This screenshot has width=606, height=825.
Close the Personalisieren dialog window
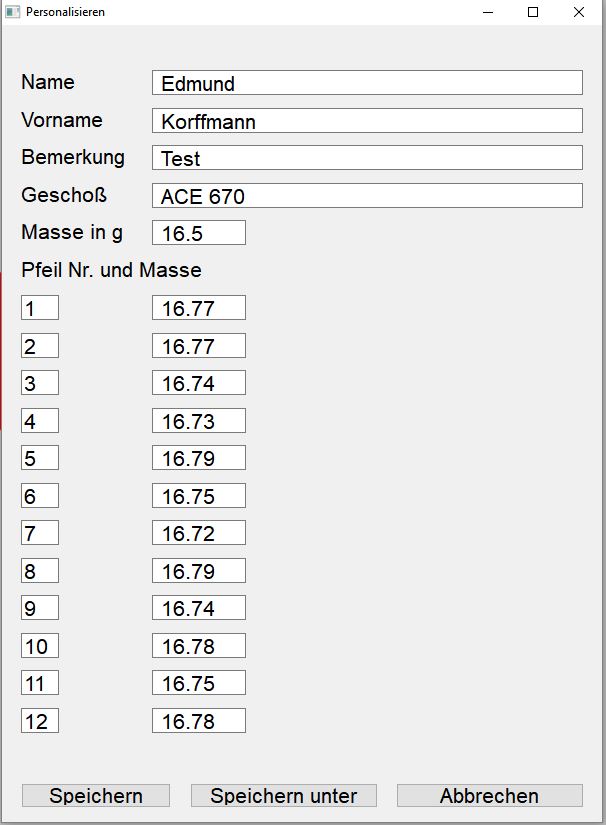pyautogui.click(x=579, y=12)
